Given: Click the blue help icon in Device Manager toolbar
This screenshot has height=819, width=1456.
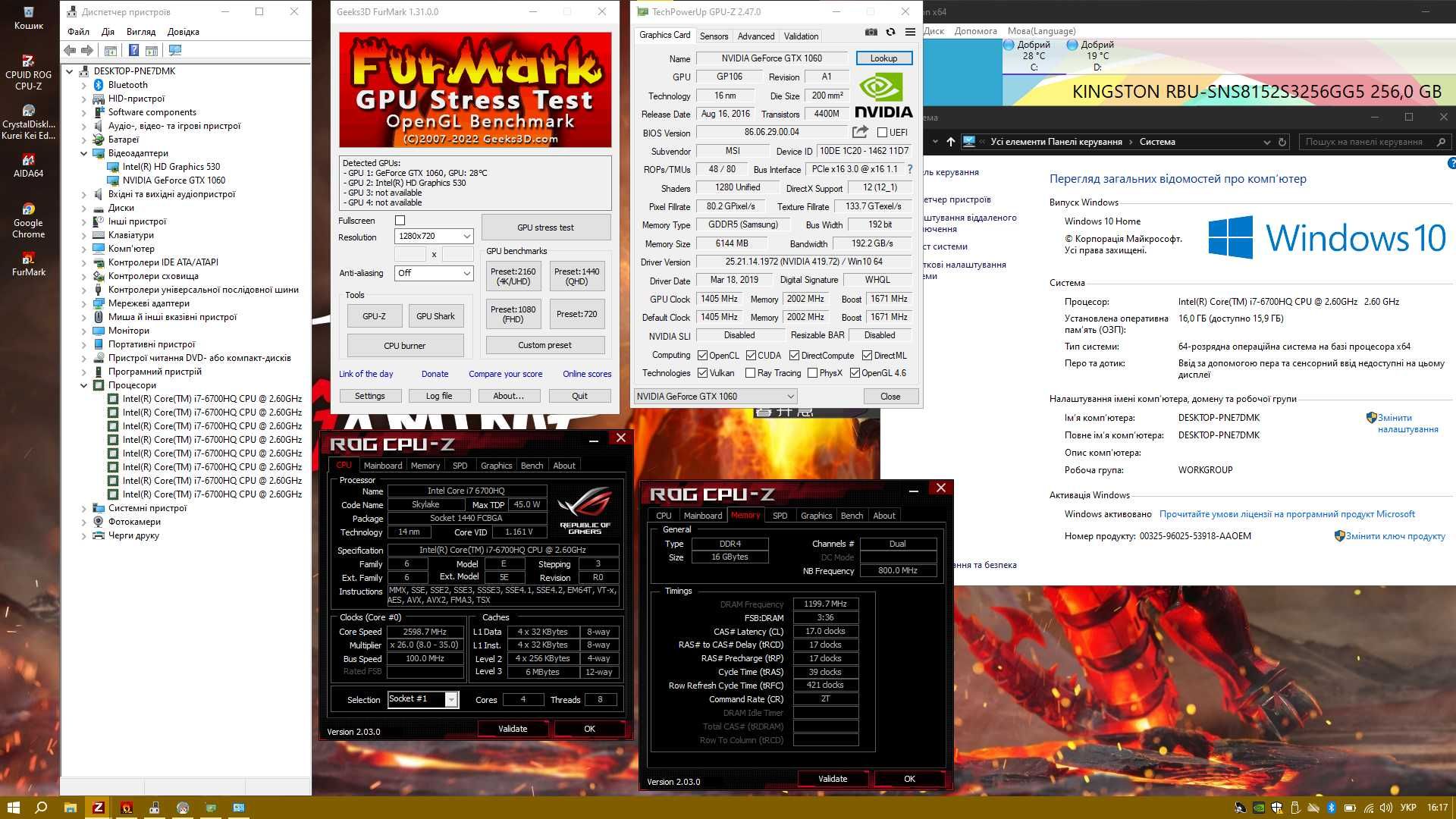Looking at the screenshot, I should point(133,50).
